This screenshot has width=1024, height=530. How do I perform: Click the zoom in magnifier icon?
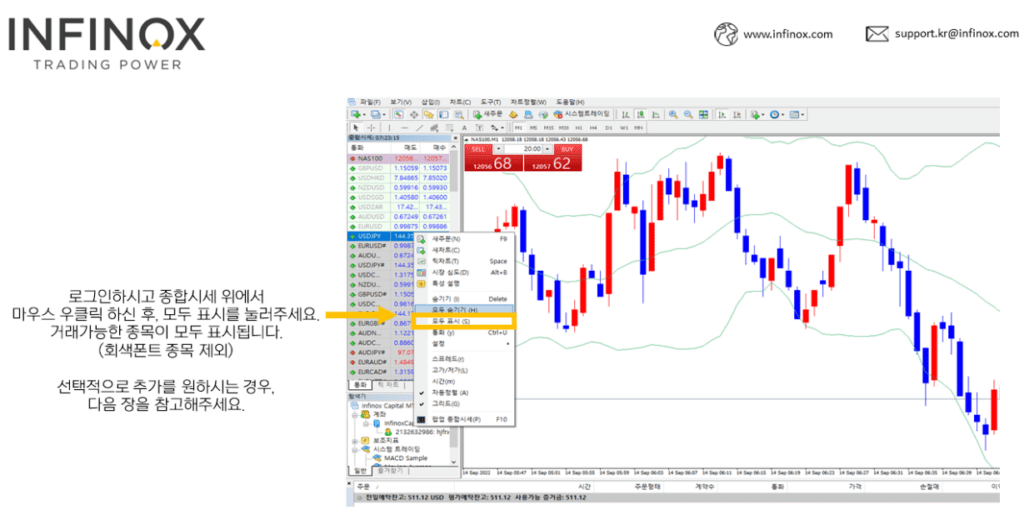click(x=673, y=114)
